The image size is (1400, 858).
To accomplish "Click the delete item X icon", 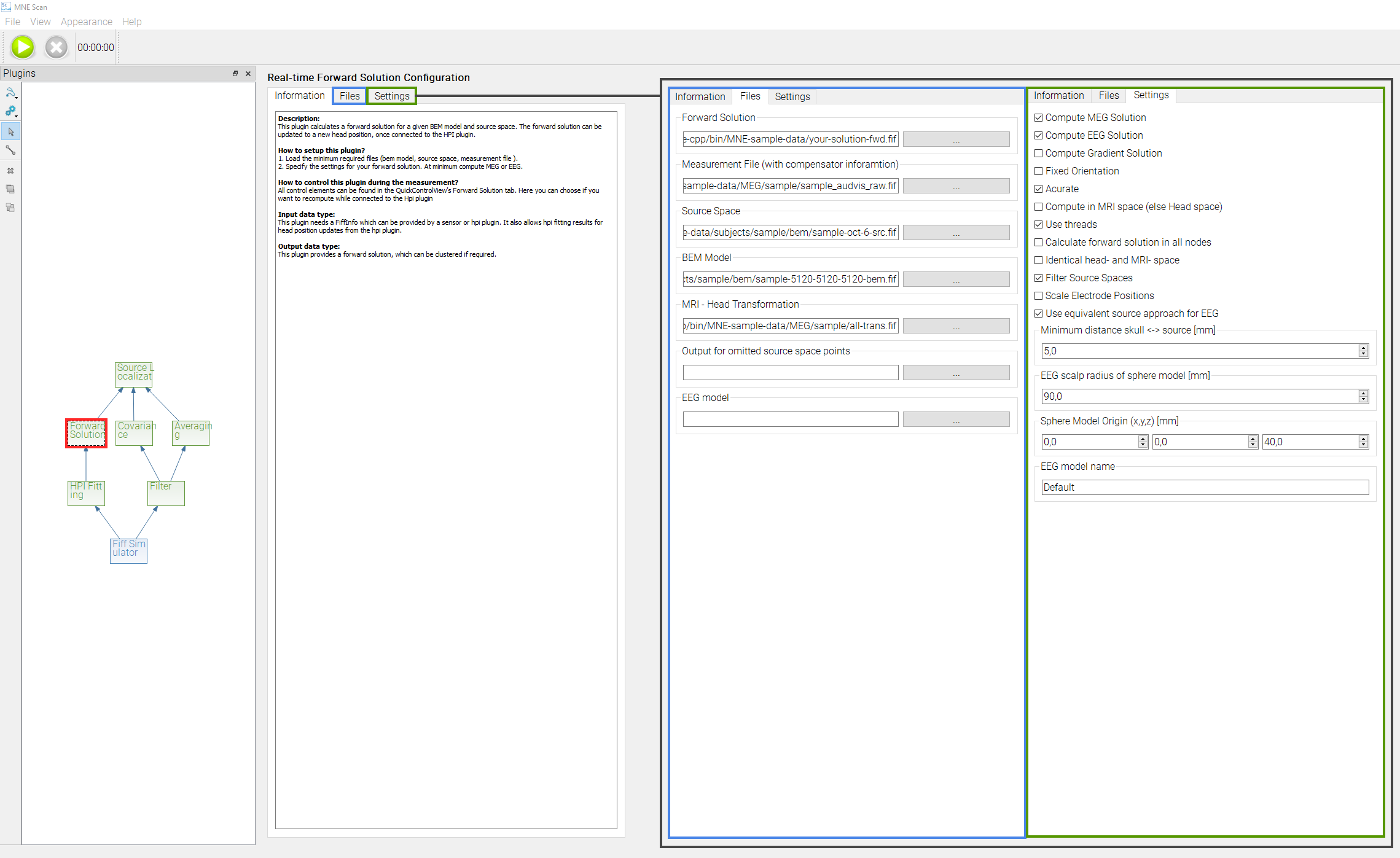I will coord(10,171).
